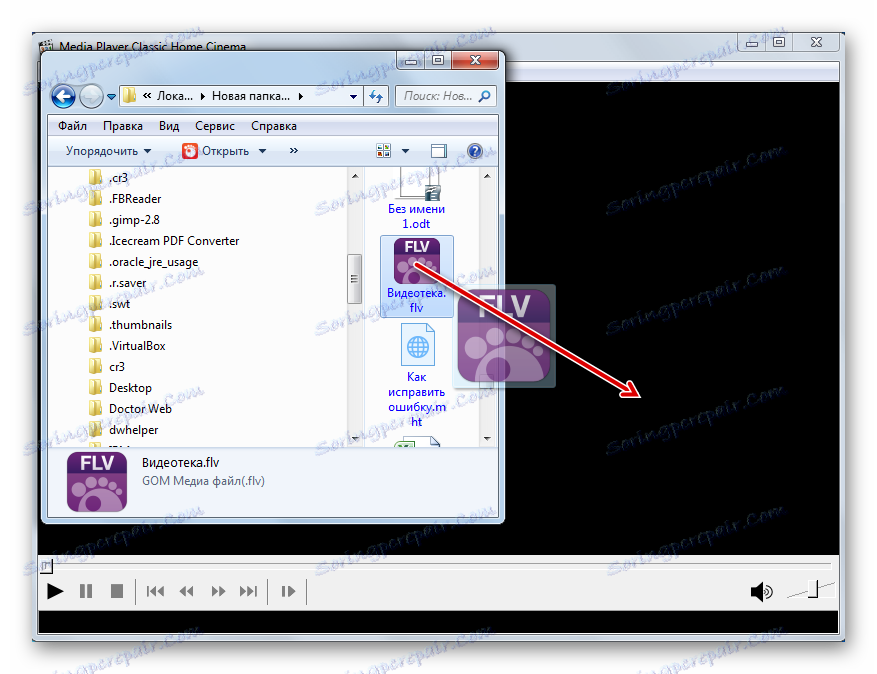Select the .r.saver folder
Viewport: 877px width, 674px height.
(128, 283)
